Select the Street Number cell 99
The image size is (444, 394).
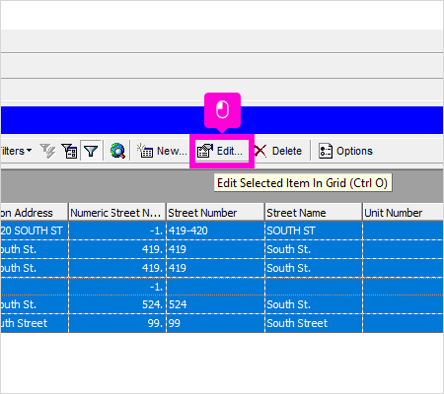215,323
